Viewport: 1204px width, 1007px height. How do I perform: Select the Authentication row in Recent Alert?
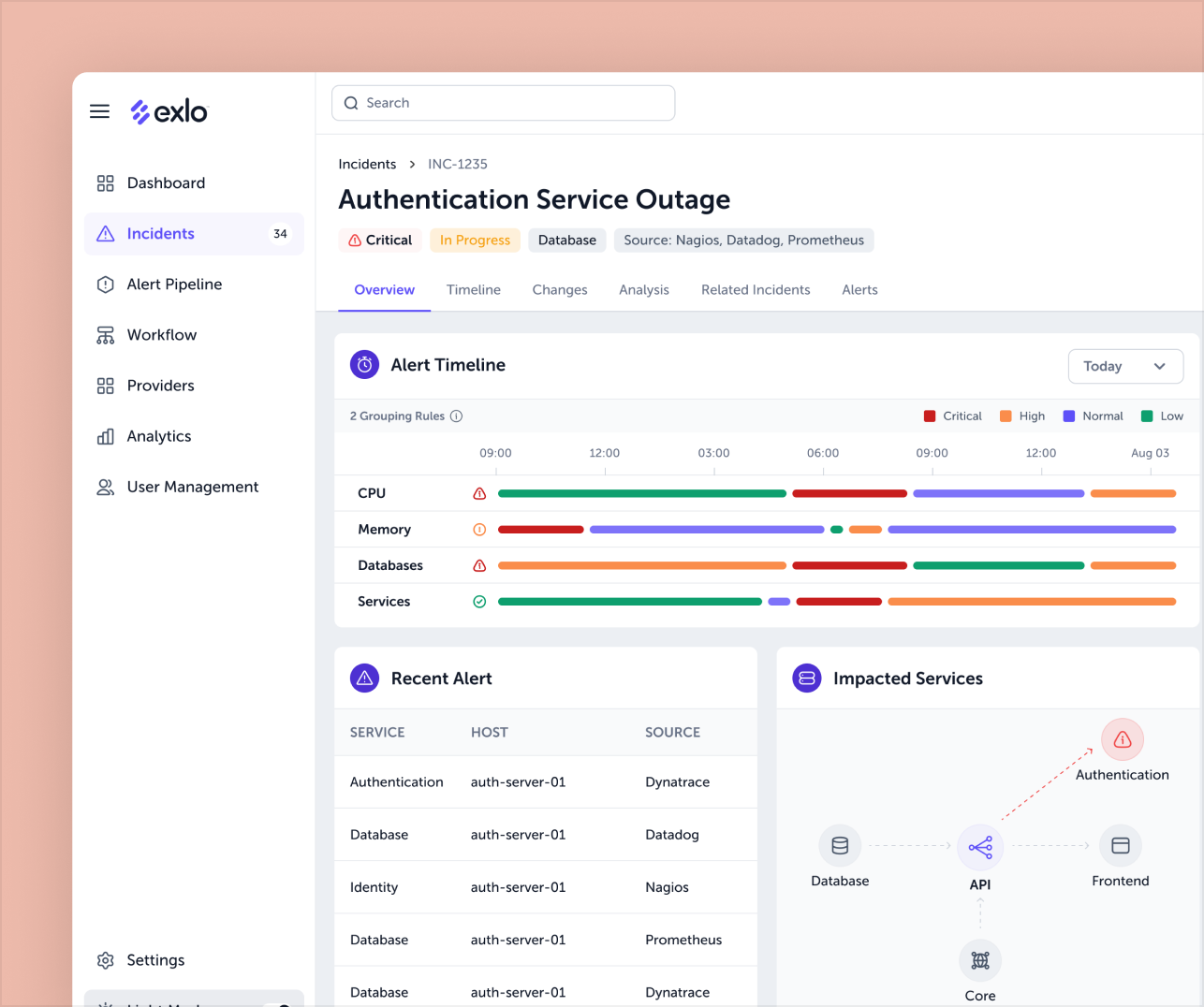[x=546, y=782]
